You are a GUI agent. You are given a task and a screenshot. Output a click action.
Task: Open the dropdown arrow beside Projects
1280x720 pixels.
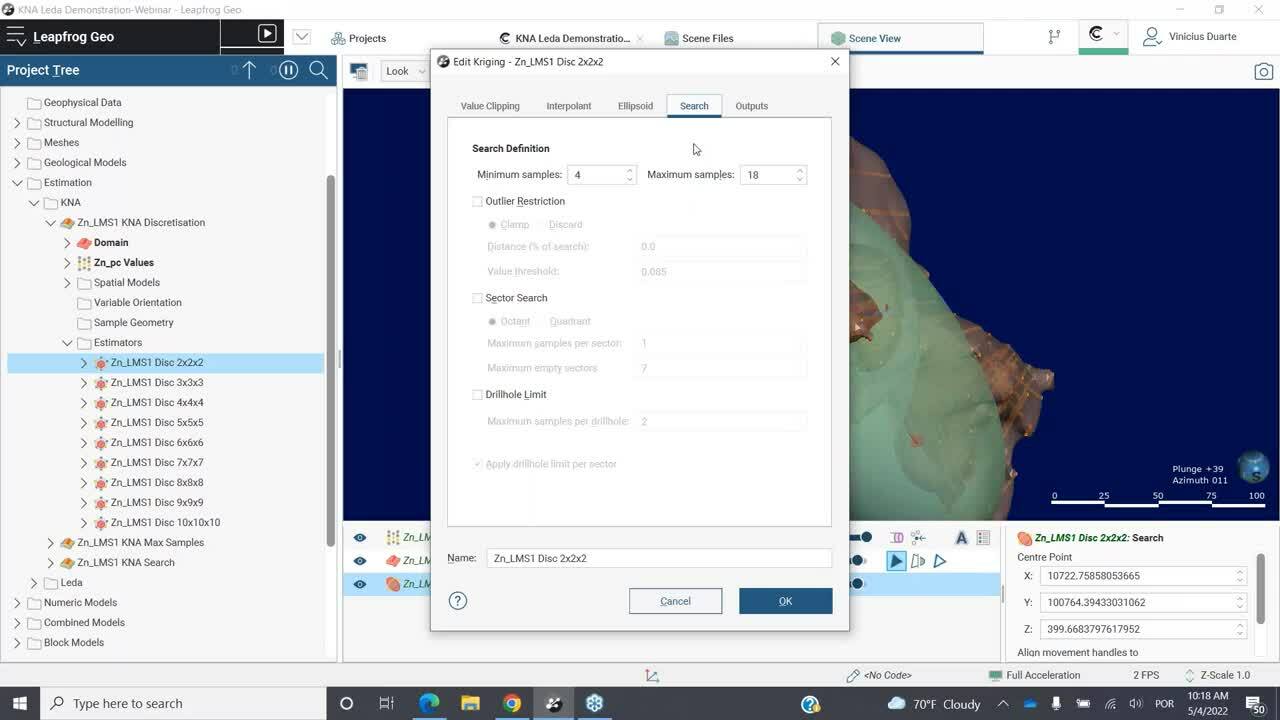click(x=301, y=37)
